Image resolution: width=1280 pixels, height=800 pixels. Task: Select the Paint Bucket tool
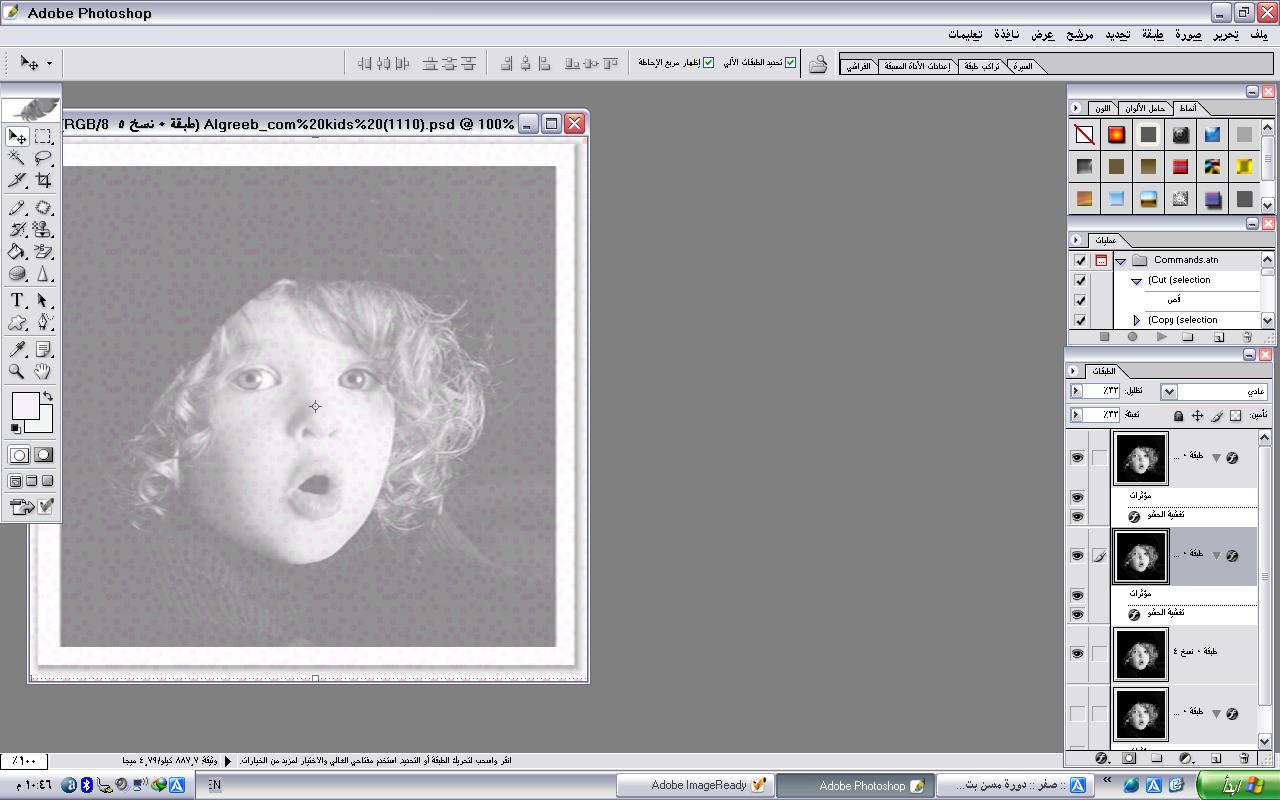[x=17, y=252]
